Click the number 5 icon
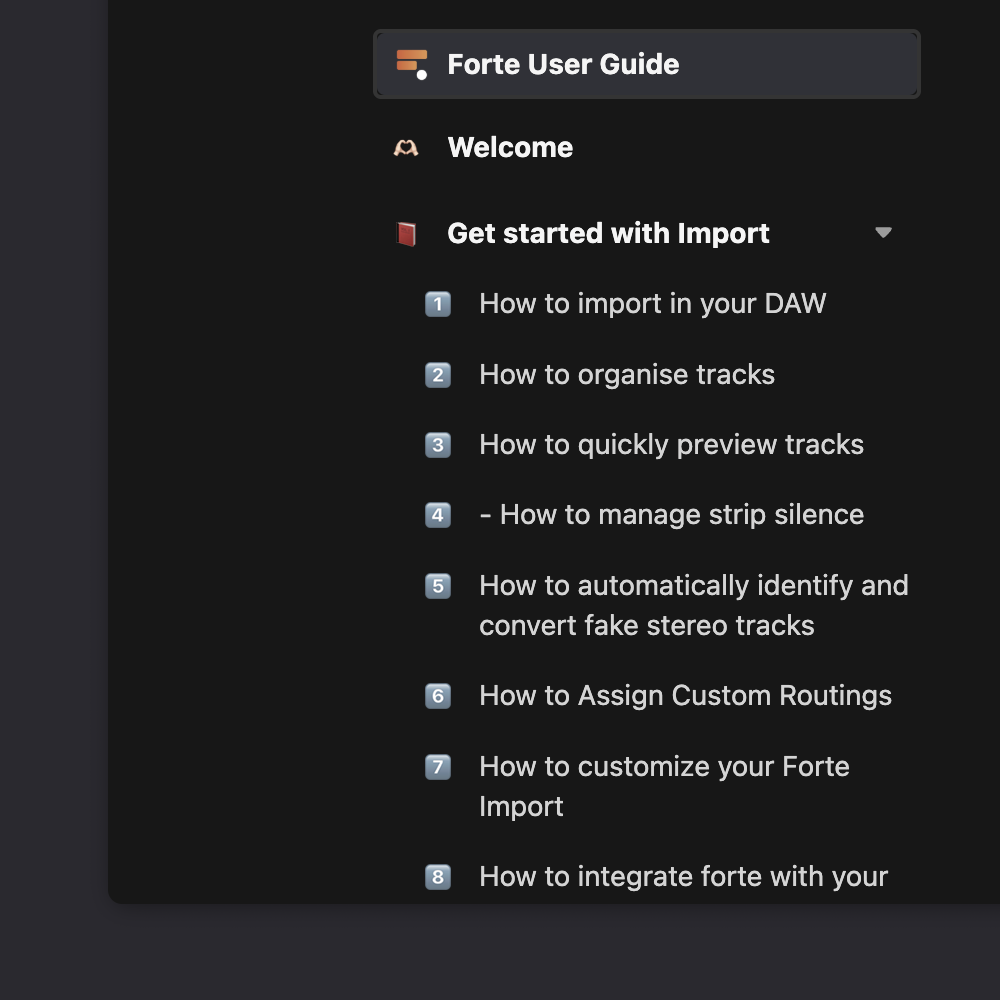The width and height of the screenshot is (1000, 1000). (x=438, y=586)
